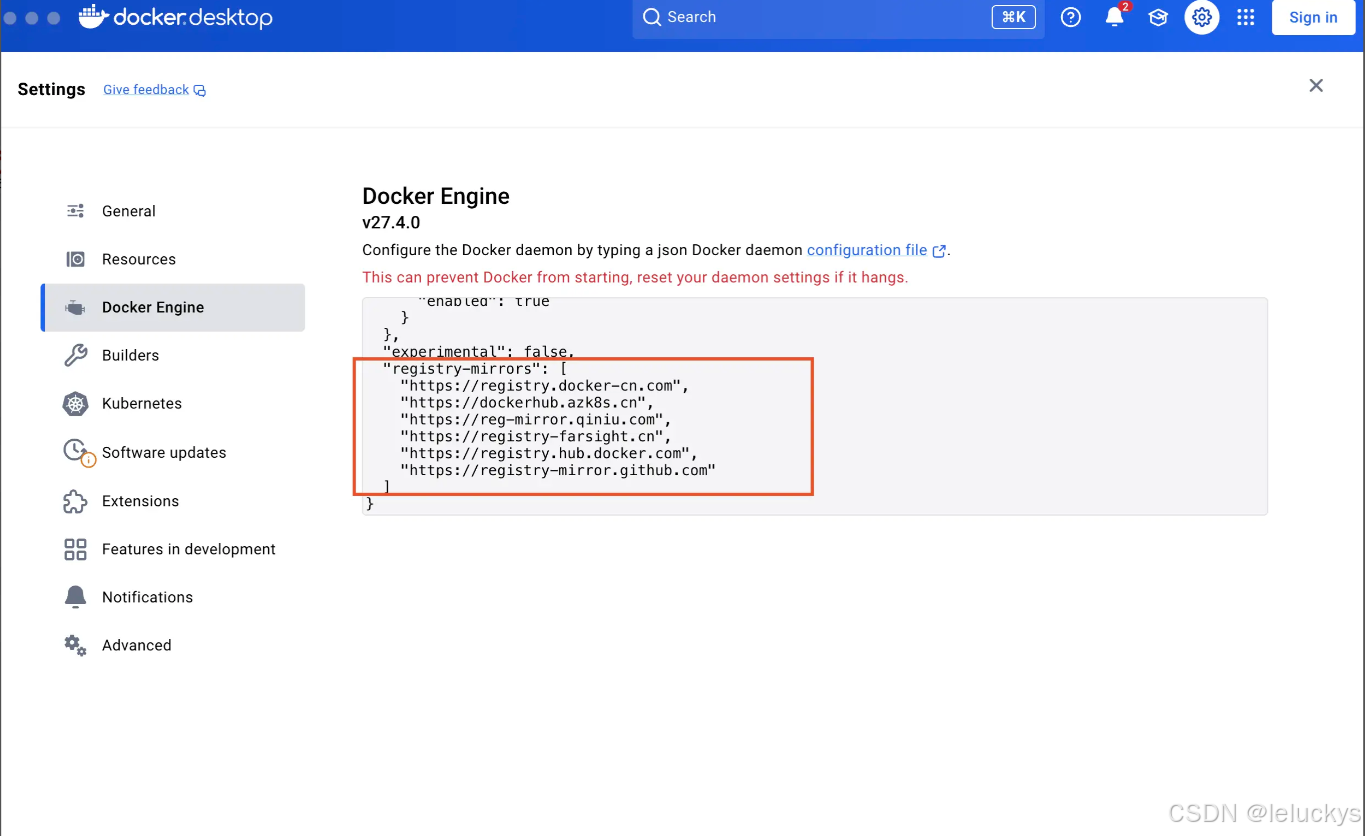The width and height of the screenshot is (1365, 836).
Task: Open Notifications settings in sidebar
Action: tap(173, 597)
